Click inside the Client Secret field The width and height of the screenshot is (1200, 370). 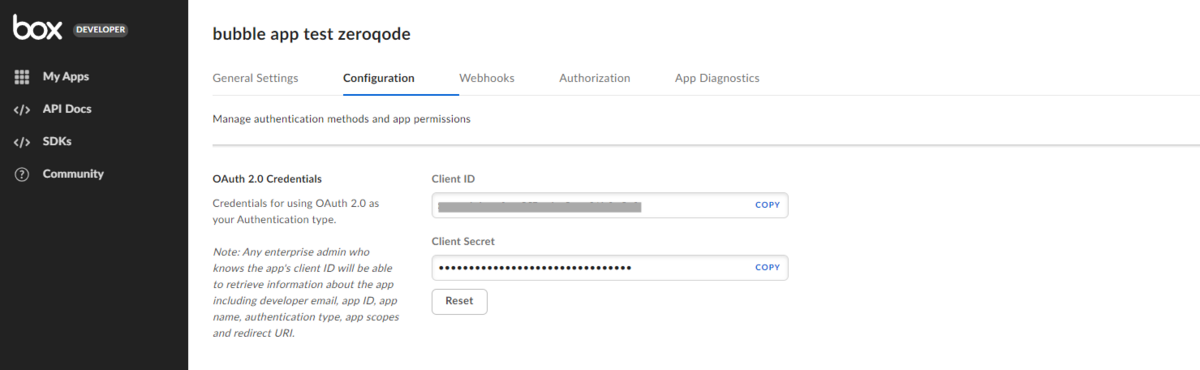pyautogui.click(x=610, y=267)
